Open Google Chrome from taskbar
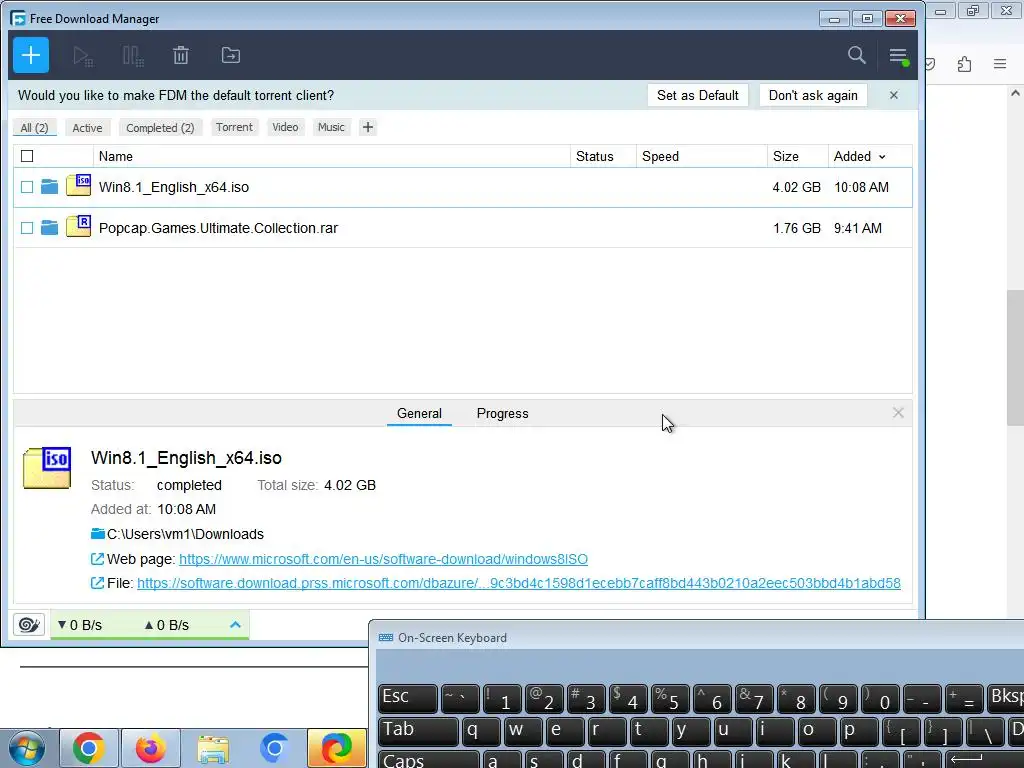Image resolution: width=1024 pixels, height=768 pixels. click(x=88, y=748)
